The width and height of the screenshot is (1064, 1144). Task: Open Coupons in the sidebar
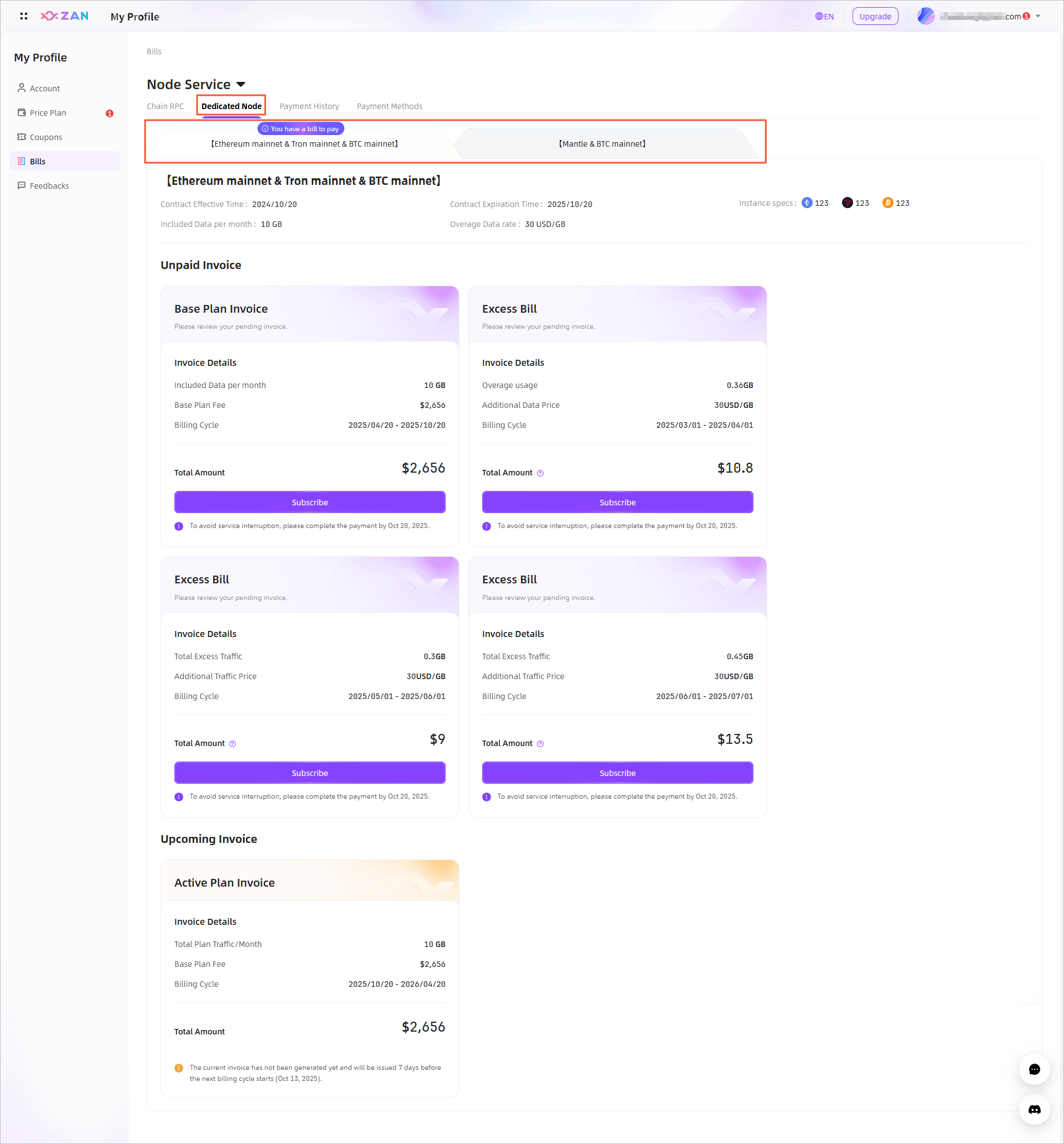pos(45,137)
